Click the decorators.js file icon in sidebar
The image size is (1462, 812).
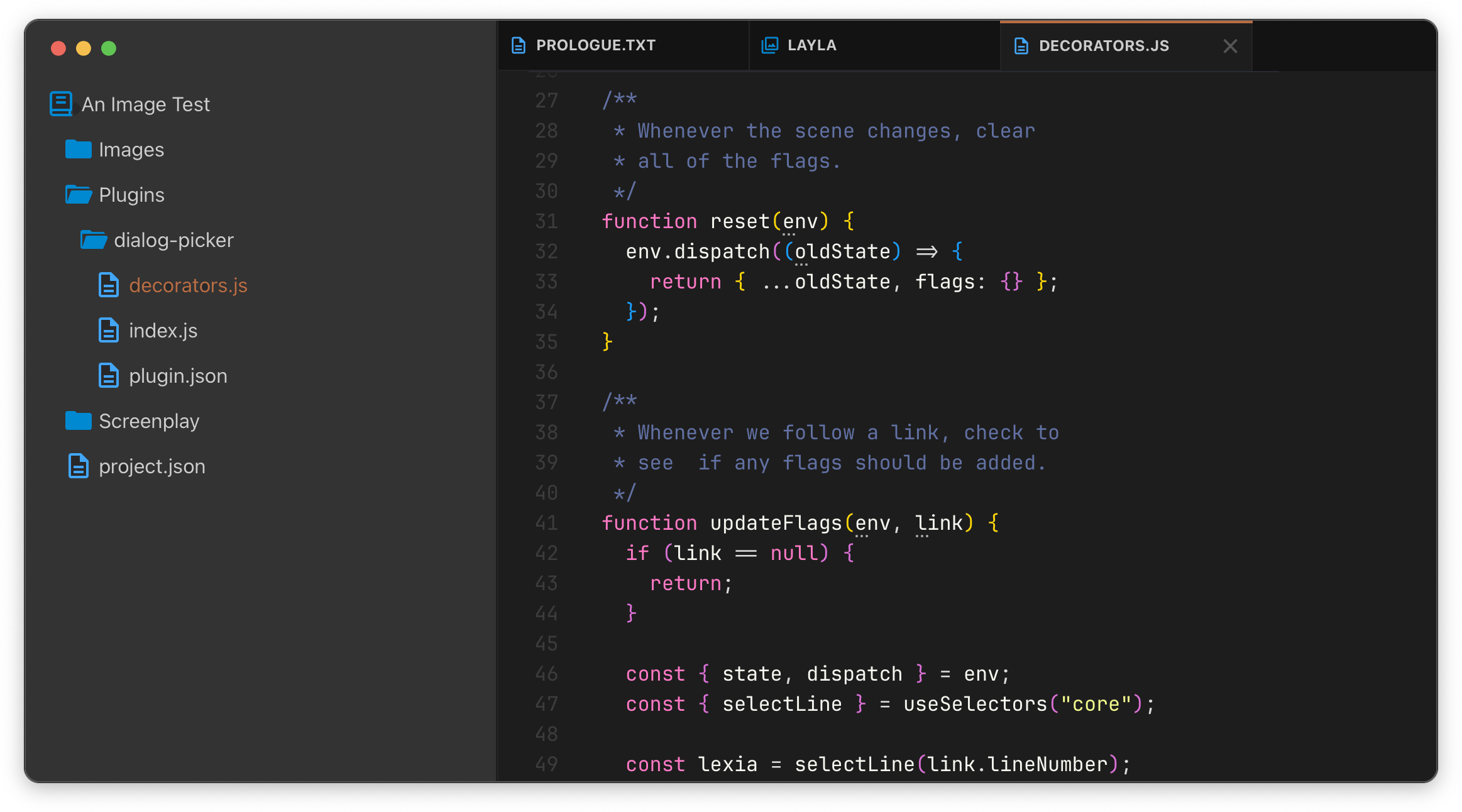[x=109, y=285]
